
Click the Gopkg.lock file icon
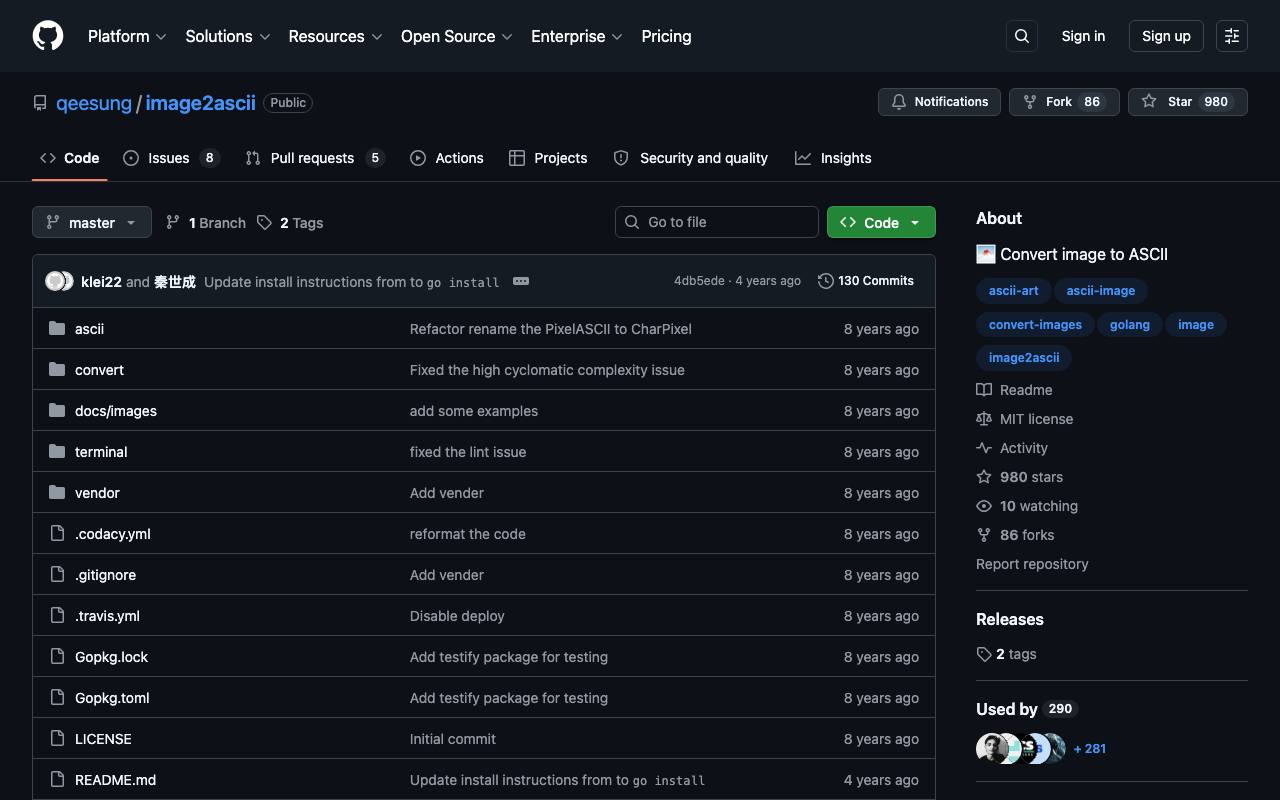[57, 657]
